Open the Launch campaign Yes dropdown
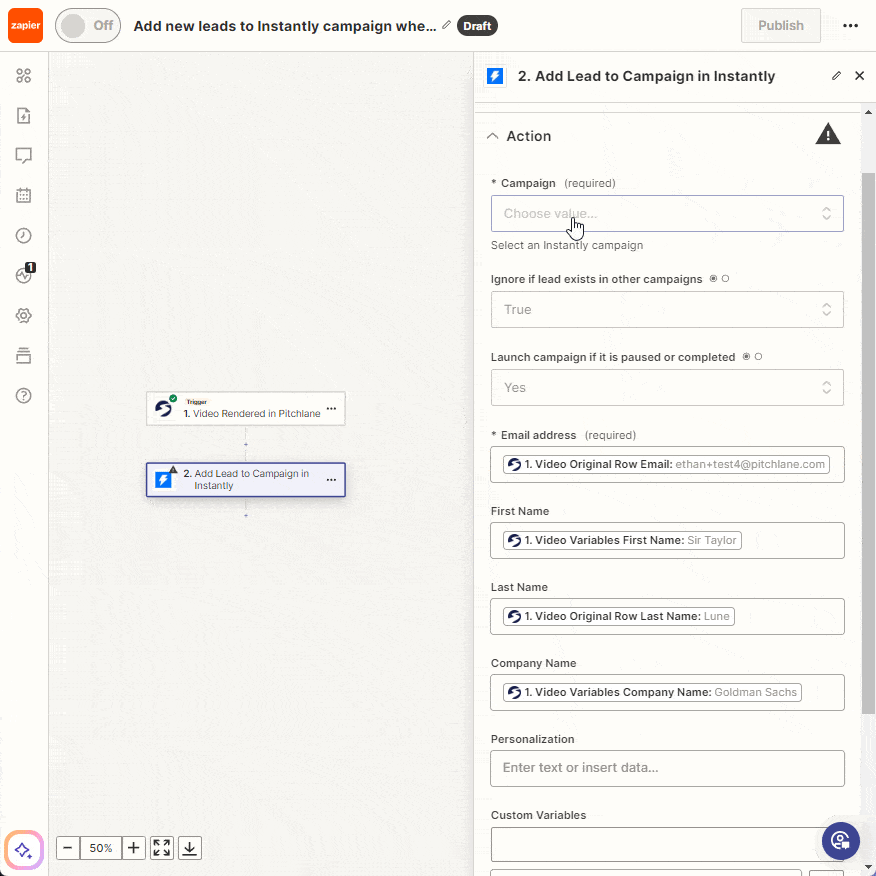Screen dimensions: 876x876 (667, 387)
